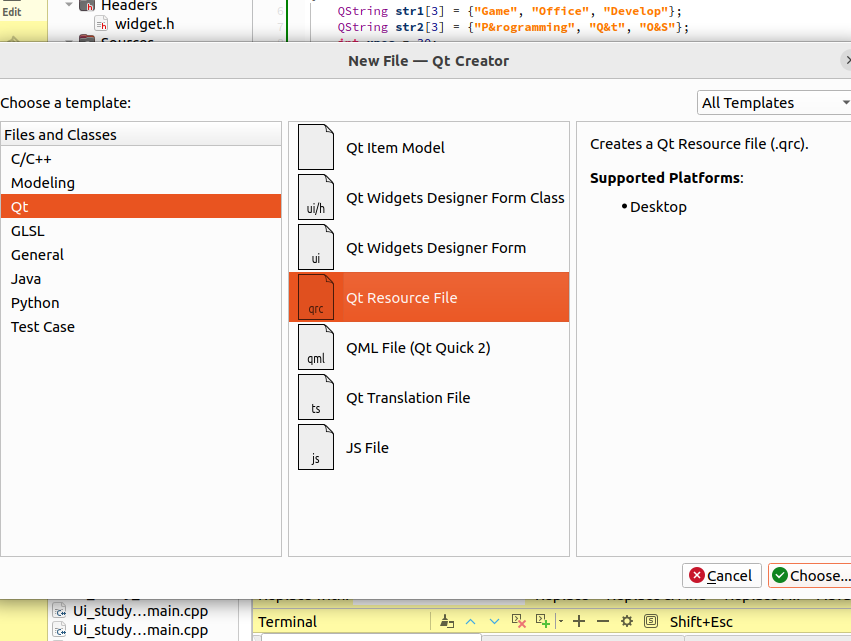Click the Terminal clear broom icon
The width and height of the screenshot is (851, 641).
click(x=447, y=621)
